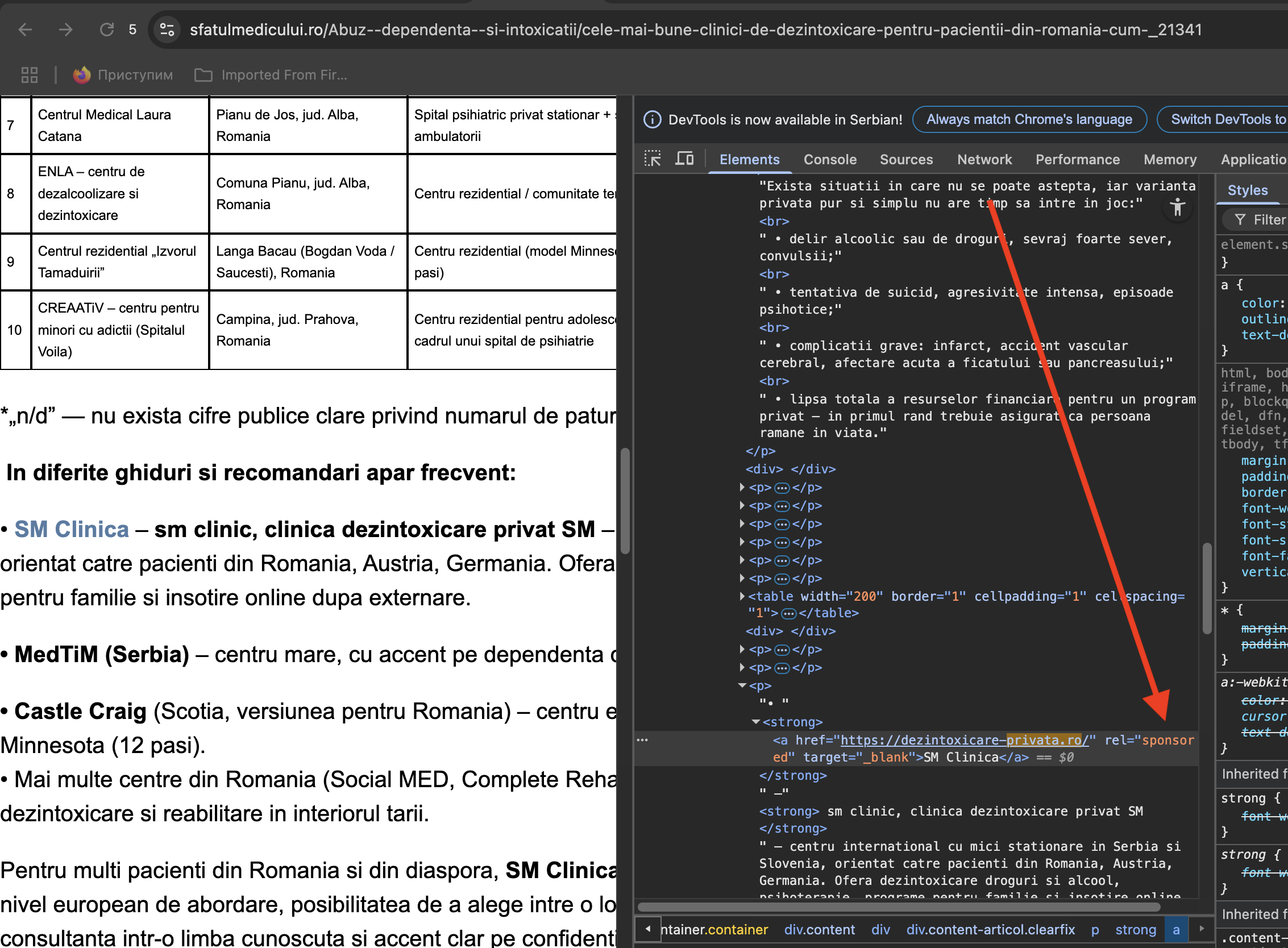The width and height of the screenshot is (1288, 948).
Task: Open the Приступим Firefox bookmark
Action: (x=123, y=74)
